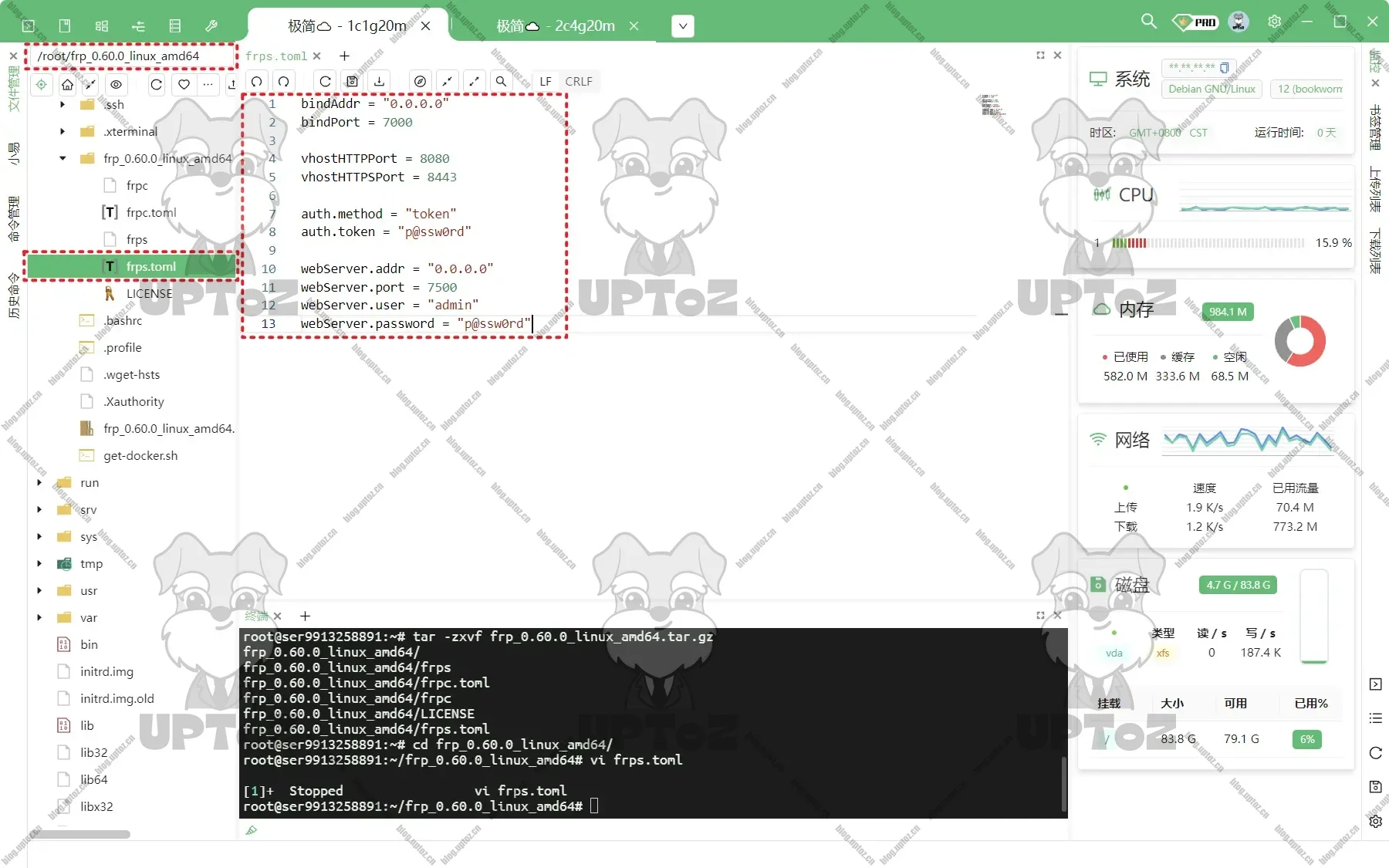Switch line ending to CRLF
The width and height of the screenshot is (1389, 868).
tap(579, 81)
